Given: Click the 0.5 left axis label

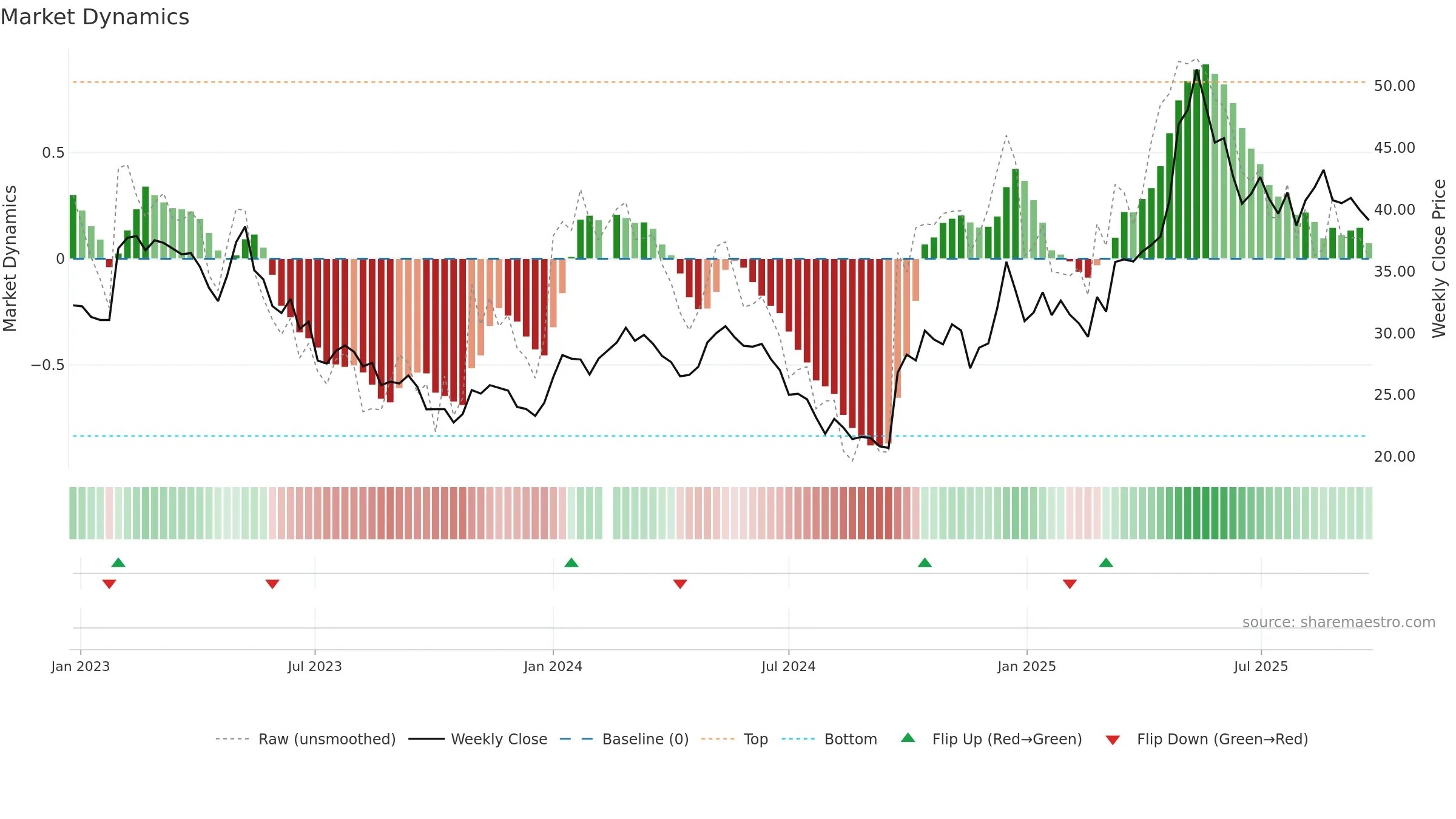Looking at the screenshot, I should pyautogui.click(x=53, y=152).
